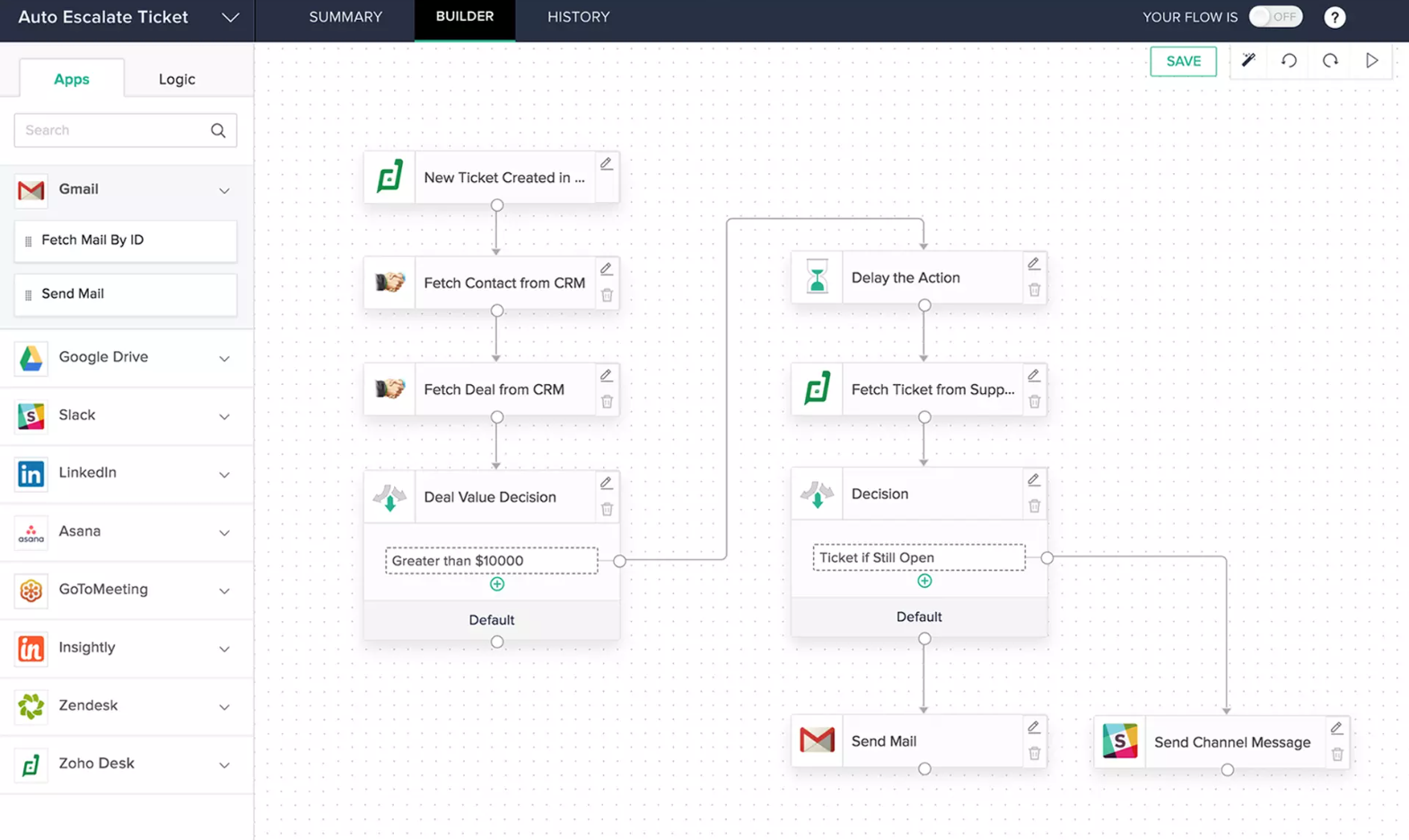This screenshot has width=1409, height=840.
Task: Click Default branch of Deal Value Decision
Action: coord(492,620)
